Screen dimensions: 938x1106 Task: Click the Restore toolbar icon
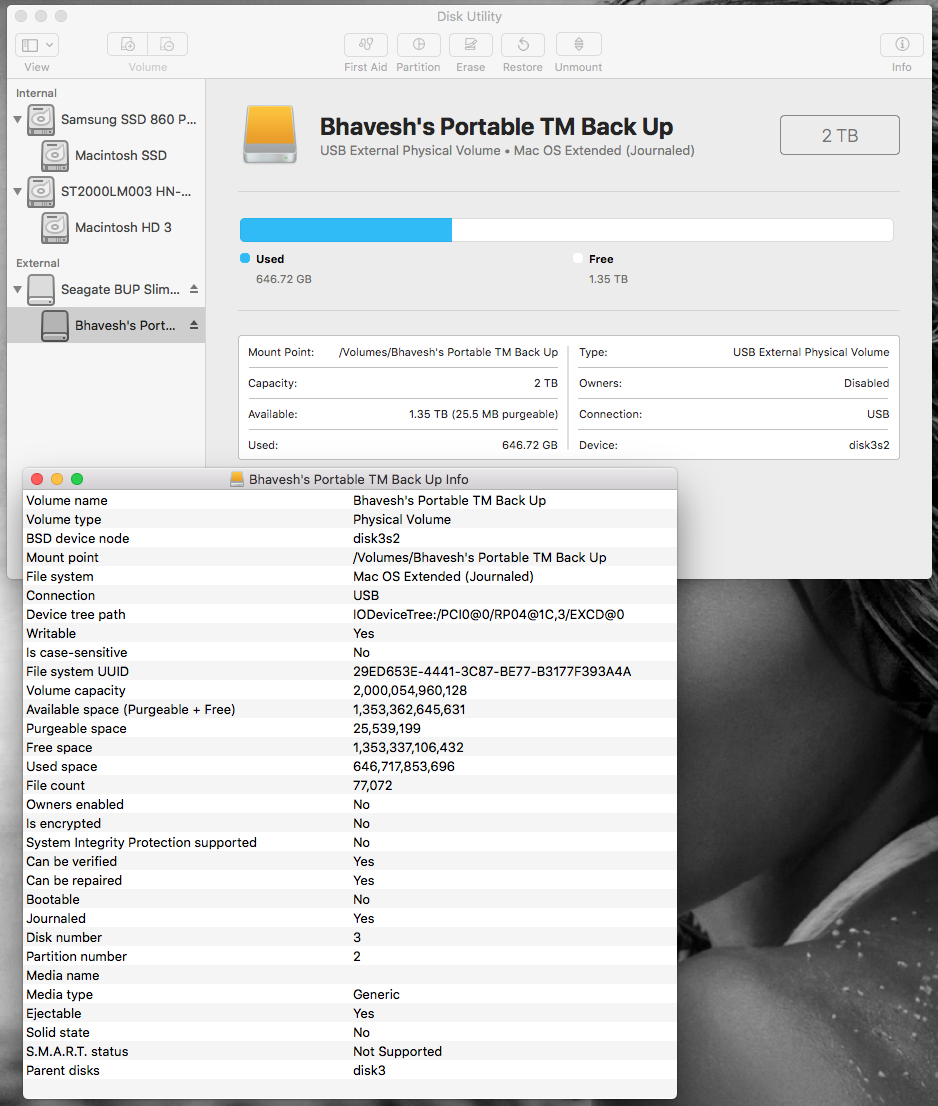pyautogui.click(x=523, y=44)
